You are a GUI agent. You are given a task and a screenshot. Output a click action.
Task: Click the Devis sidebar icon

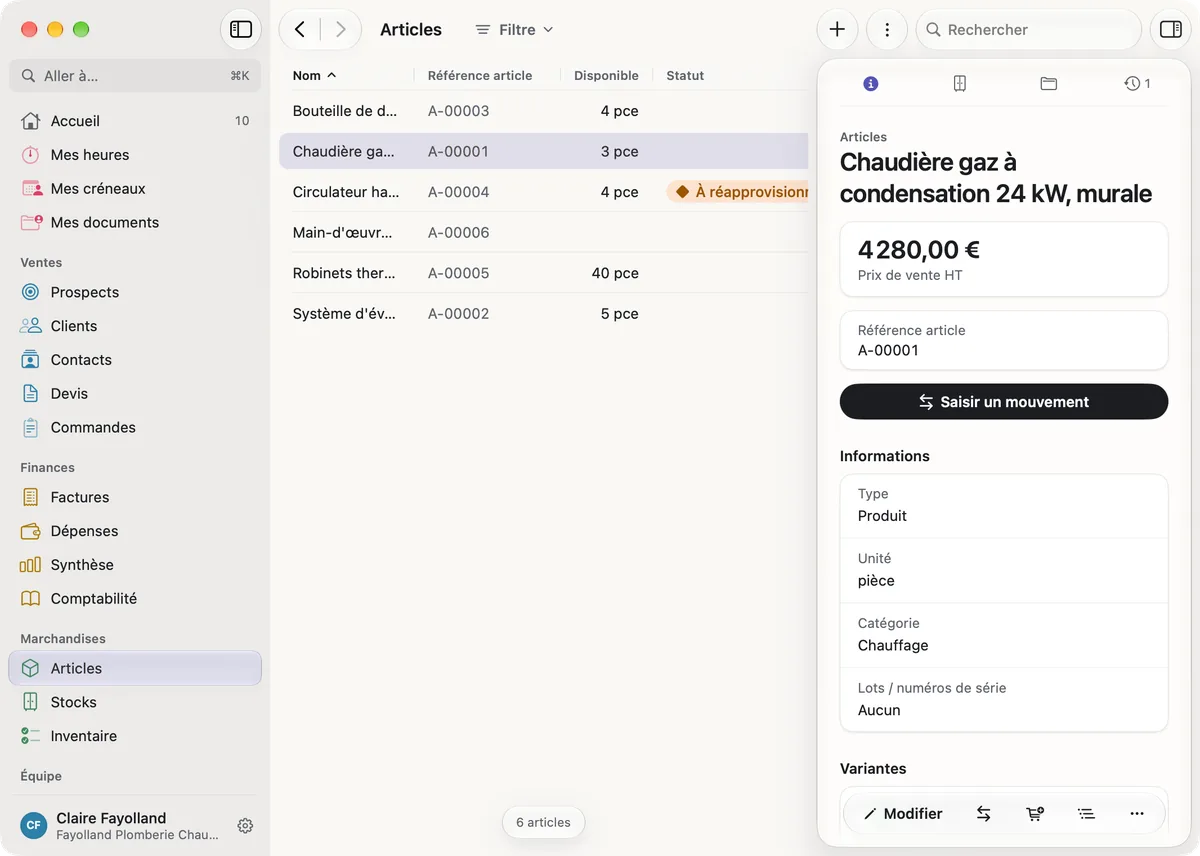[x=31, y=394]
